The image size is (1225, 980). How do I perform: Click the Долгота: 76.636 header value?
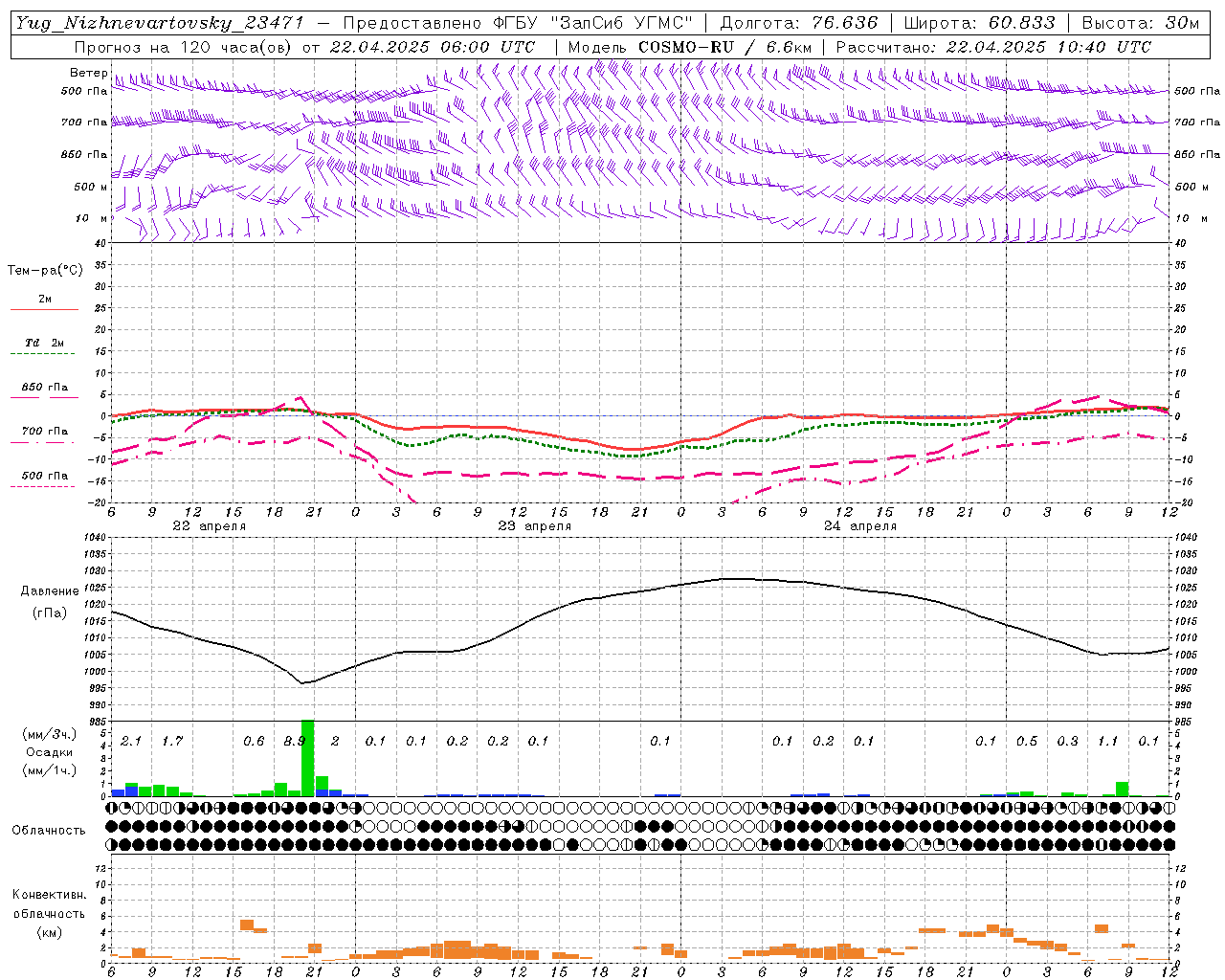[798, 23]
